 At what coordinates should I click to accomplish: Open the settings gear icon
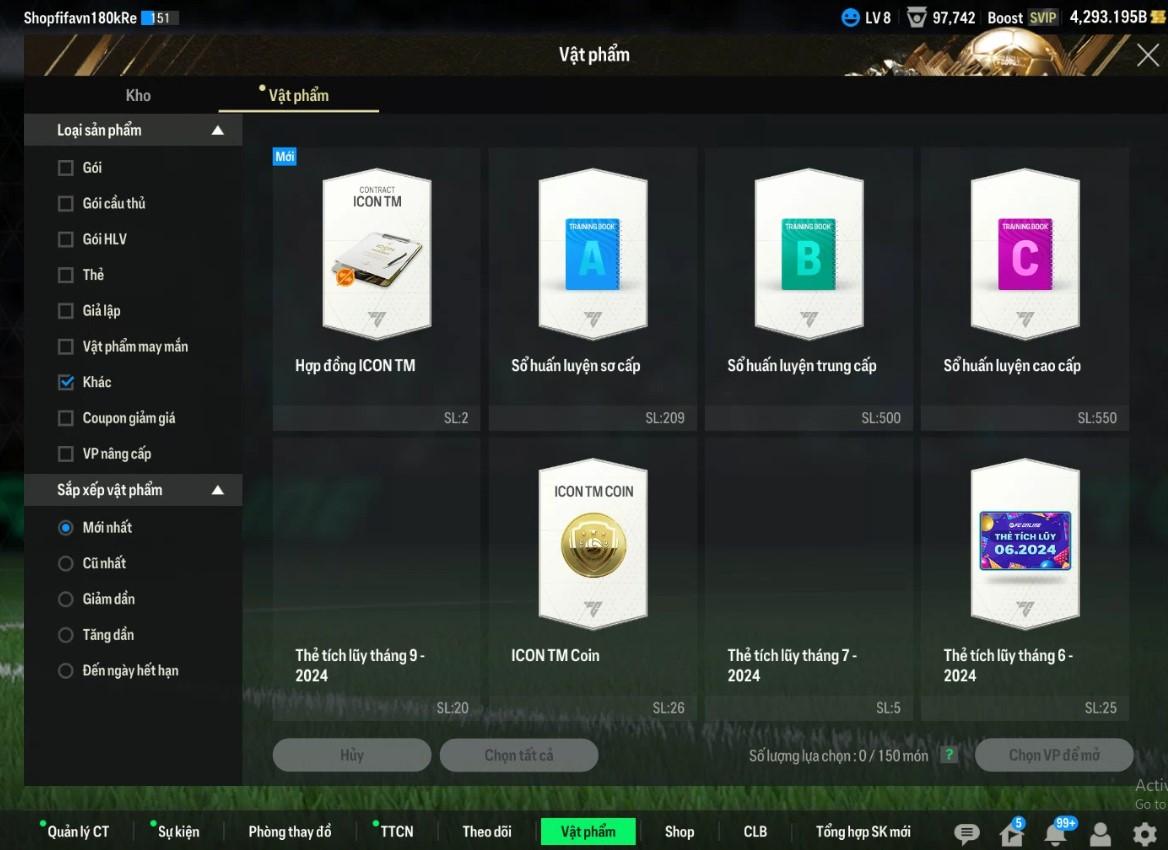point(1144,833)
